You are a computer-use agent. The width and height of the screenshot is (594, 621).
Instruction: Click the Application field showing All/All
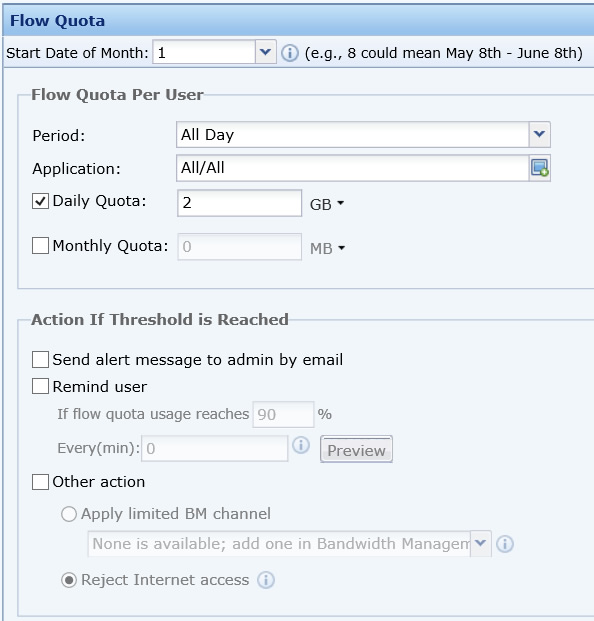coord(352,168)
